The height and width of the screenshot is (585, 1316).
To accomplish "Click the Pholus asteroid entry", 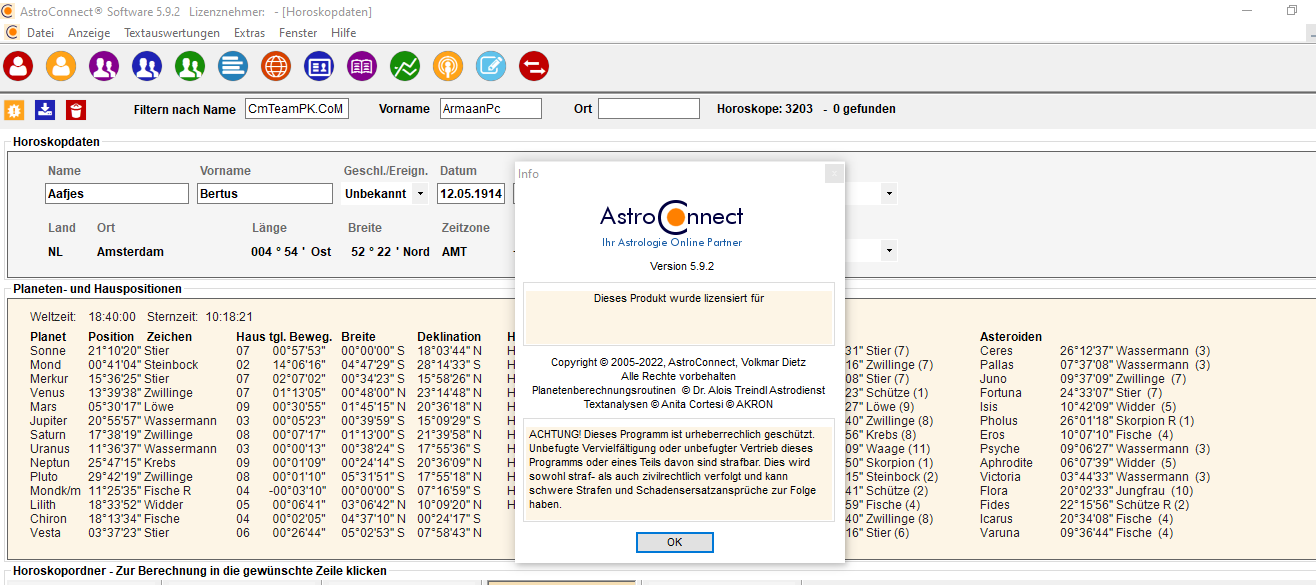I will [x=999, y=421].
